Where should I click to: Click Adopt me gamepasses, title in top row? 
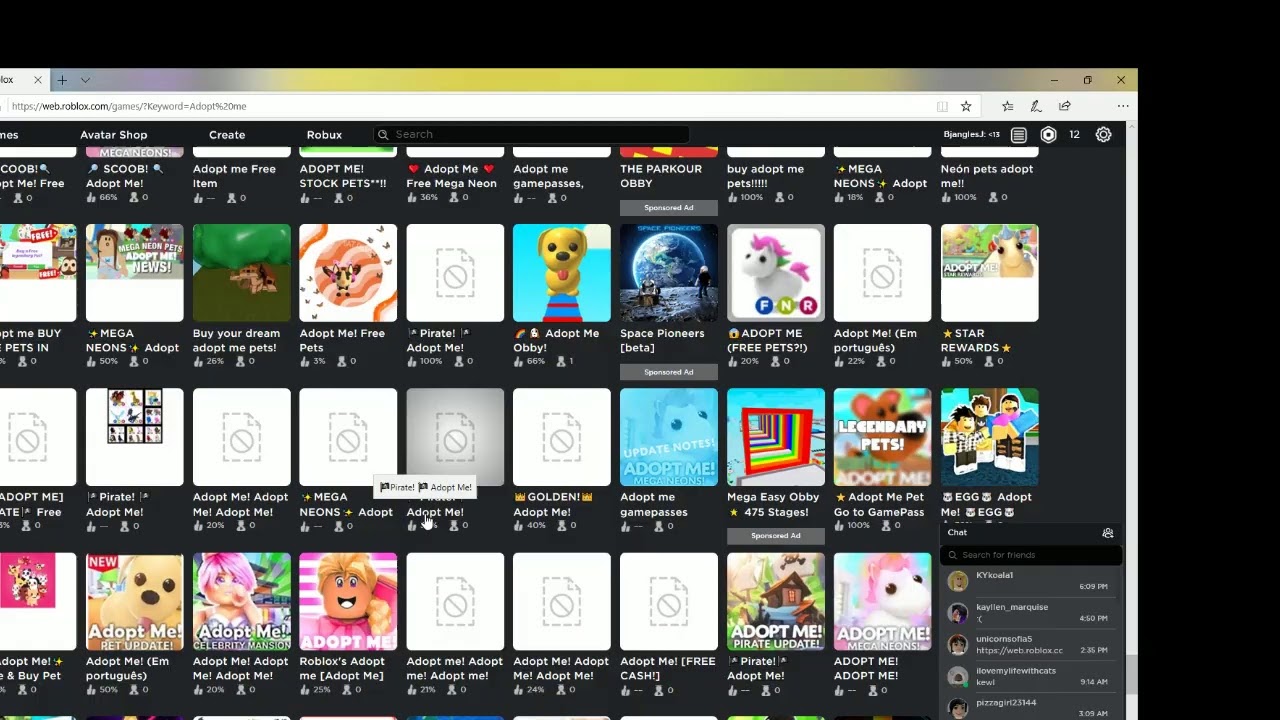[548, 176]
